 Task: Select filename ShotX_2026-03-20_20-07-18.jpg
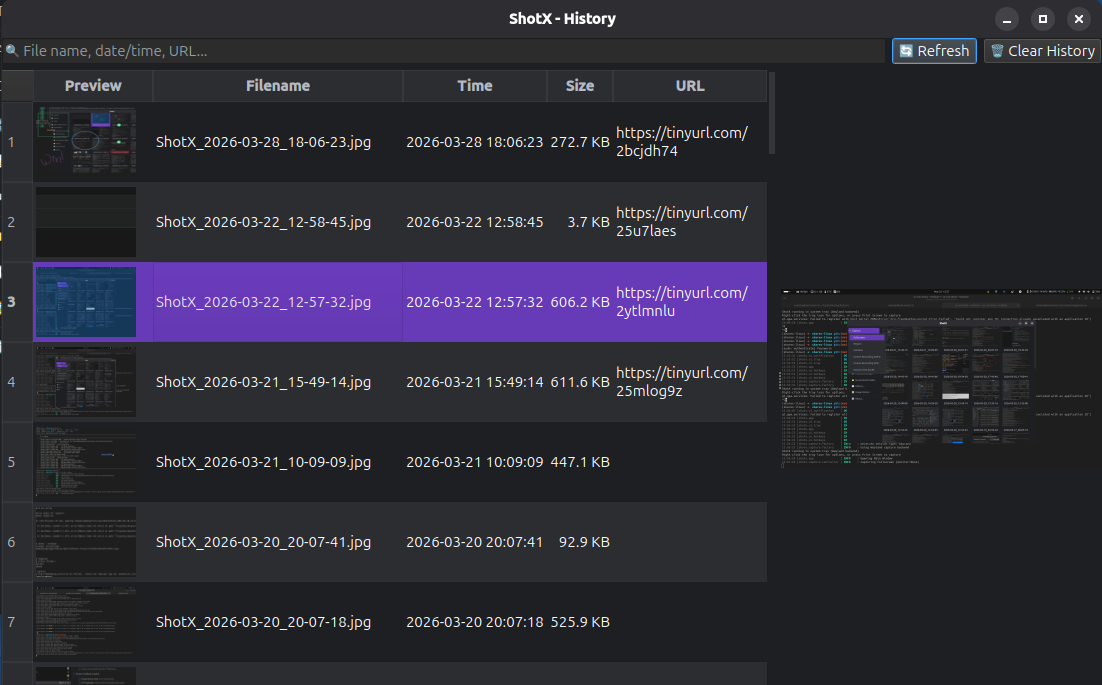[264, 622]
